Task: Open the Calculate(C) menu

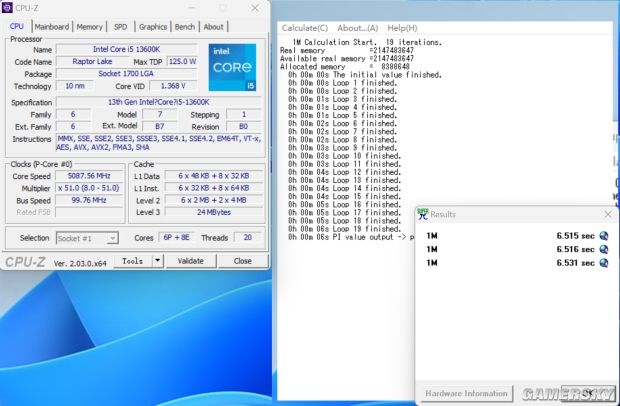Action: 306,28
